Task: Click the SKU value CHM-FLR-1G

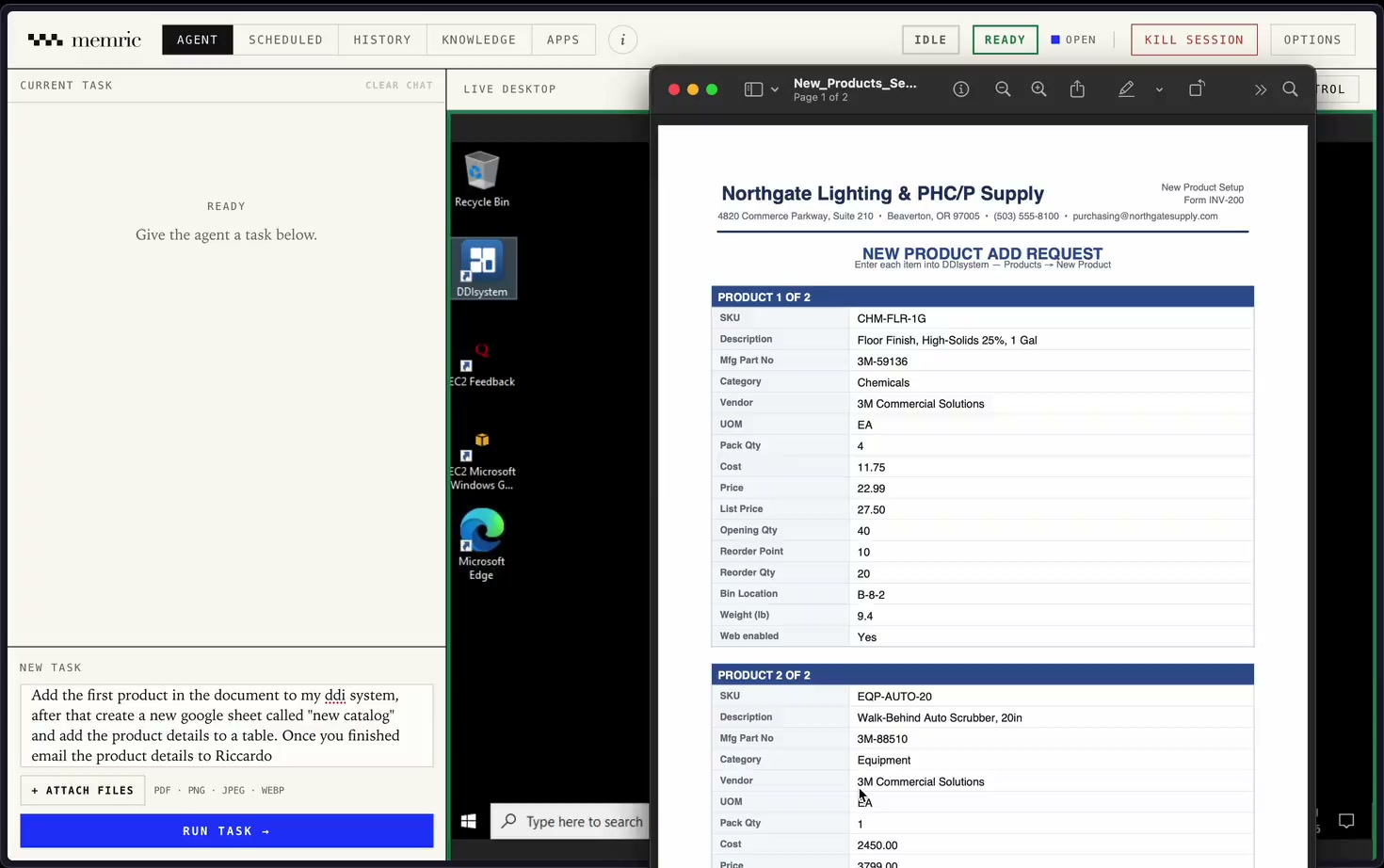Action: tap(892, 318)
